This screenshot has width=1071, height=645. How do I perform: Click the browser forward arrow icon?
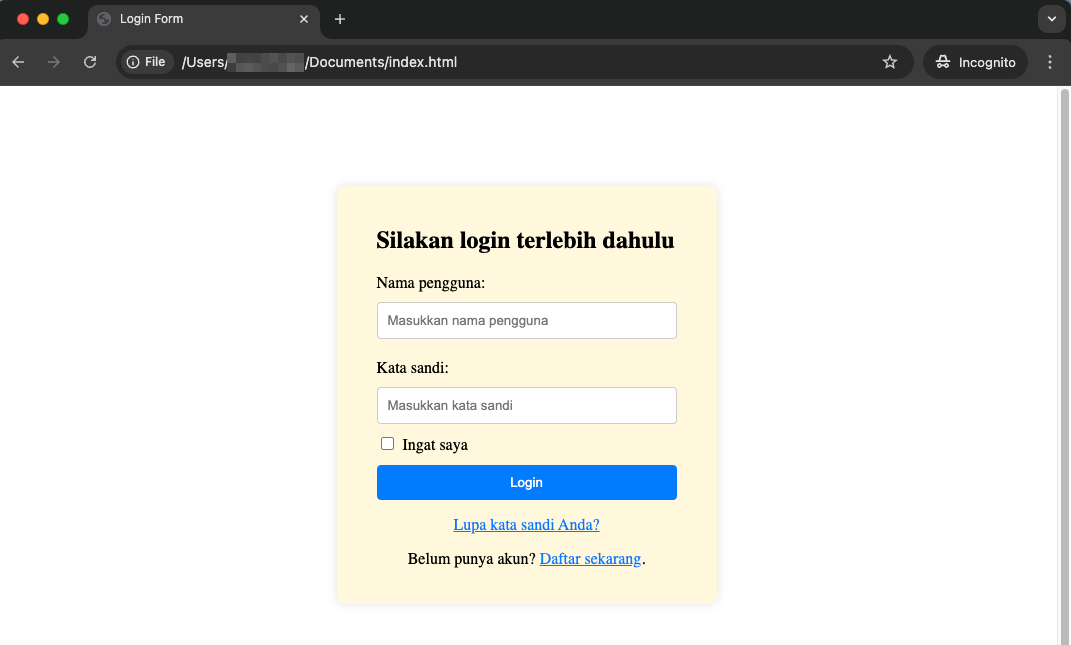[x=54, y=62]
